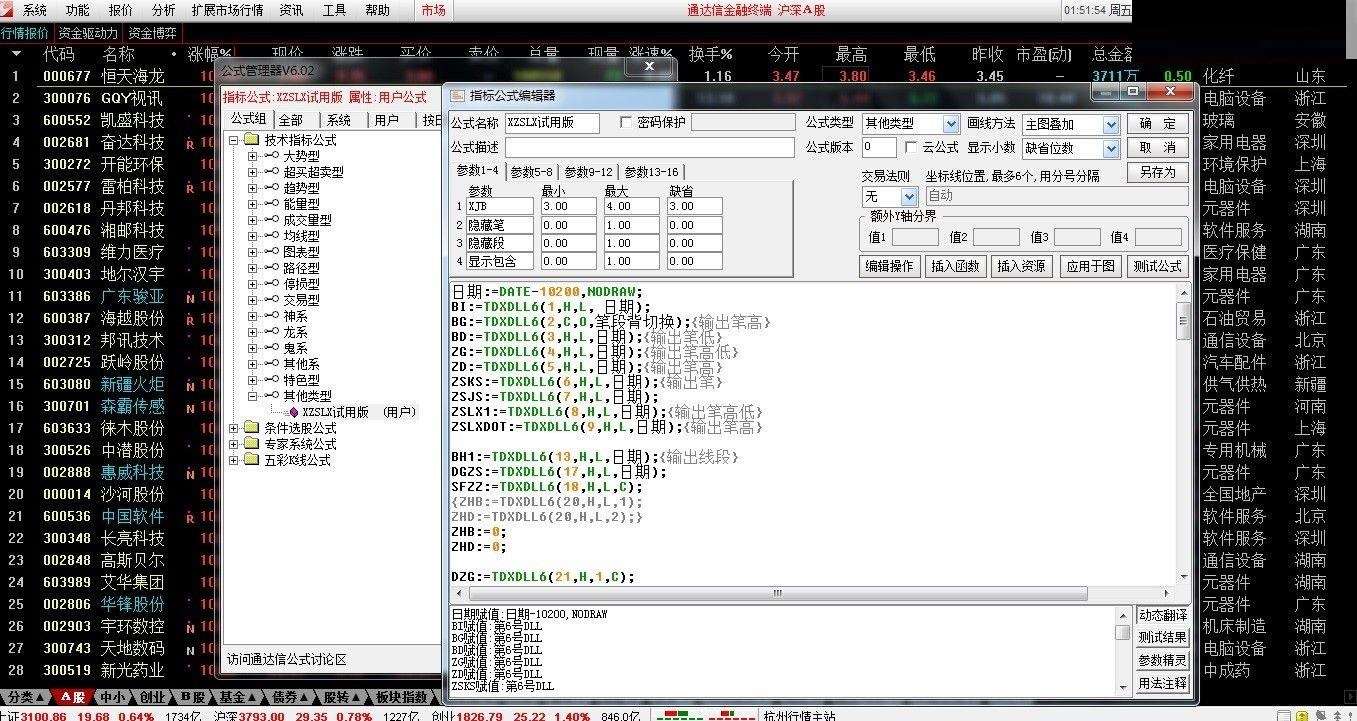Screen dimensions: 1357x721
Task: Click the key icon beside 大势型
Action: 271,156
